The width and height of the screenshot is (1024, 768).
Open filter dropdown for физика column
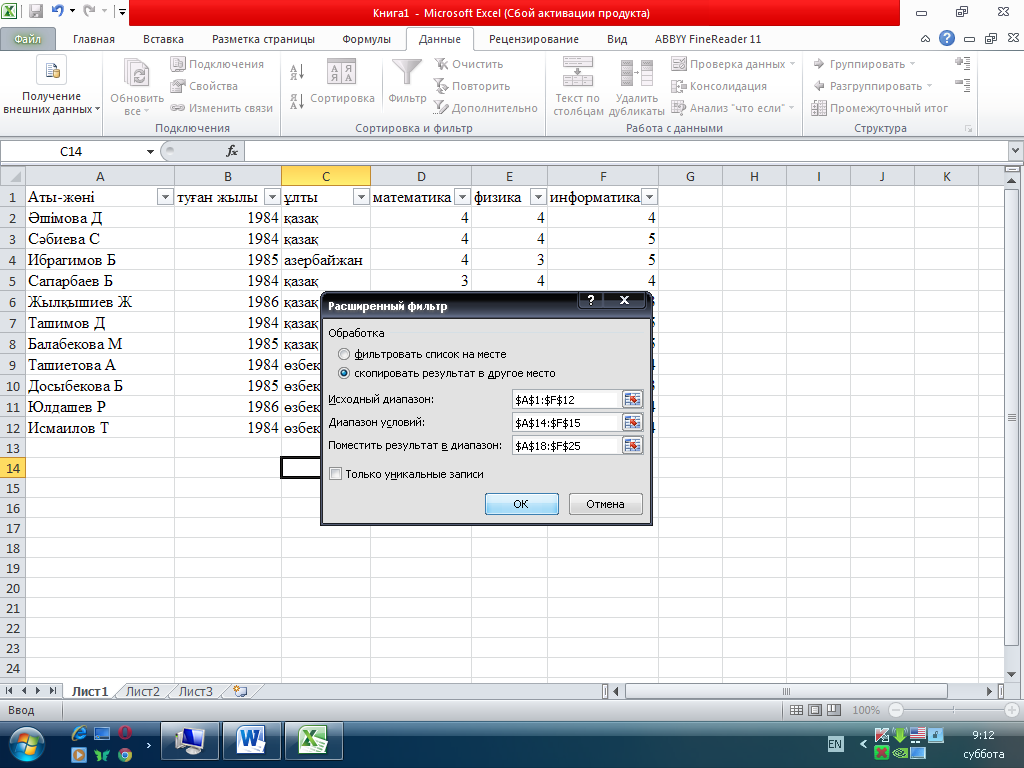tap(538, 197)
